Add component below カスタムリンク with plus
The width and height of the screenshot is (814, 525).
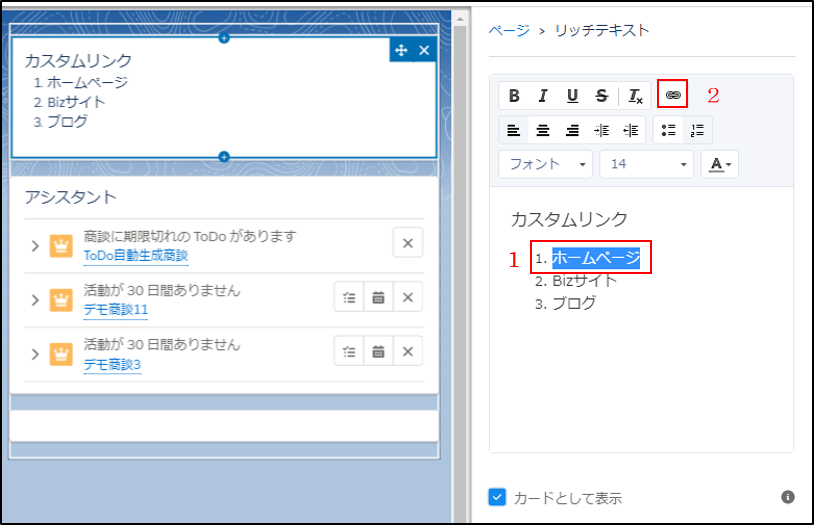[224, 156]
